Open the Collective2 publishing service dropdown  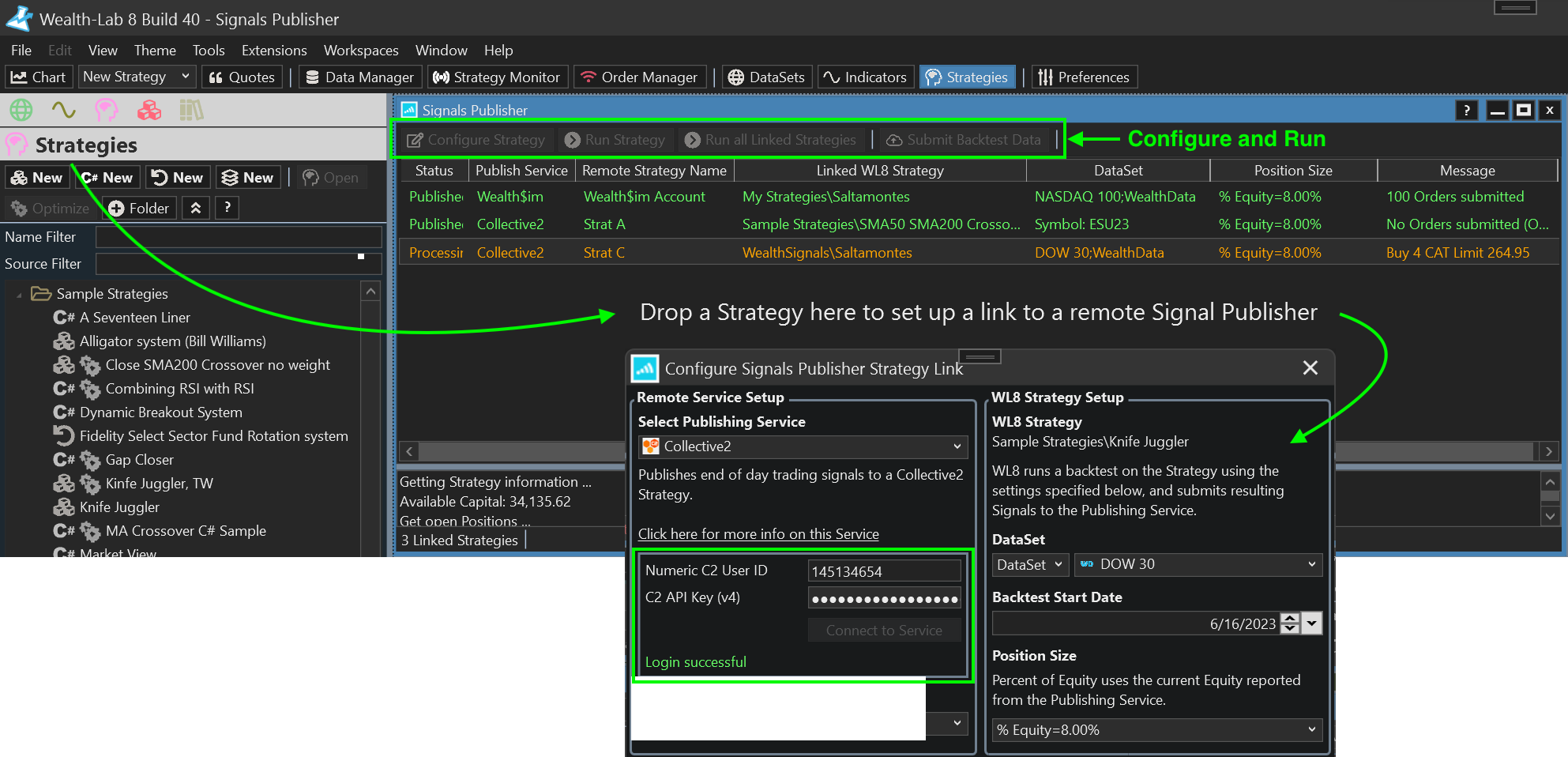[x=803, y=446]
